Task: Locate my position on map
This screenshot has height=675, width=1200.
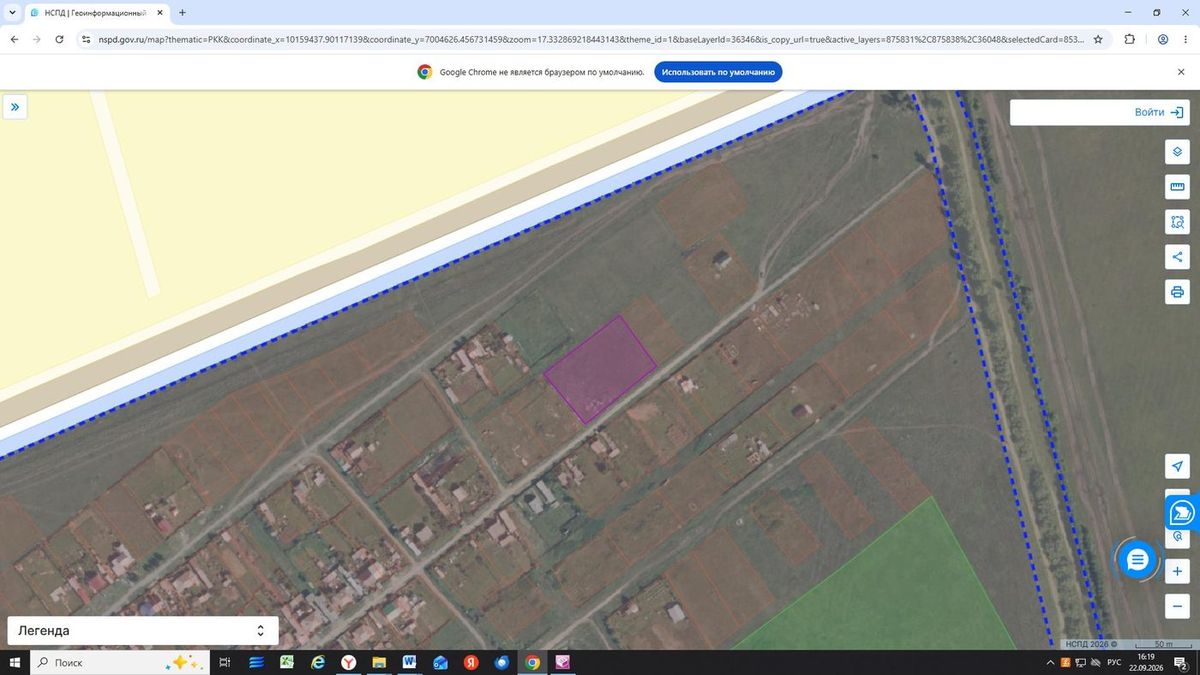Action: point(1177,467)
